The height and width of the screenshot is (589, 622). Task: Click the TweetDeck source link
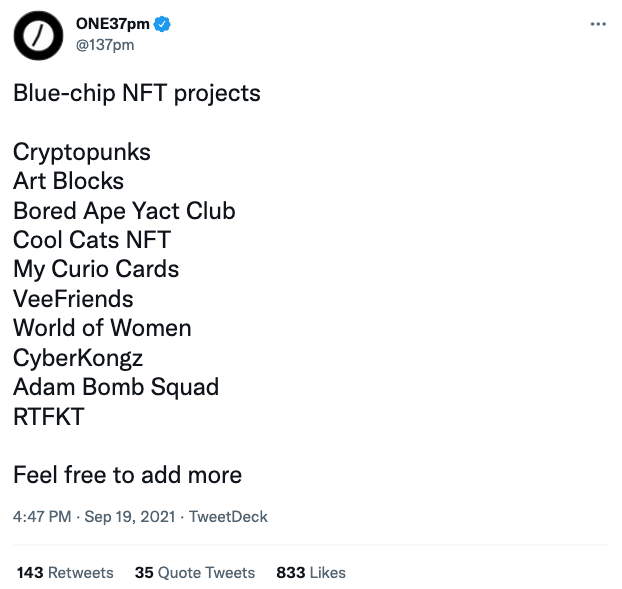pos(228,517)
